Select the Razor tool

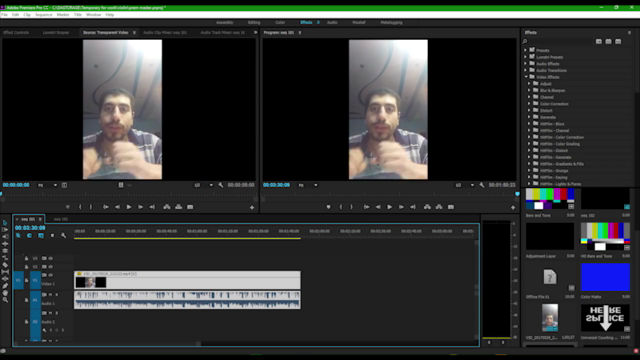click(x=5, y=264)
